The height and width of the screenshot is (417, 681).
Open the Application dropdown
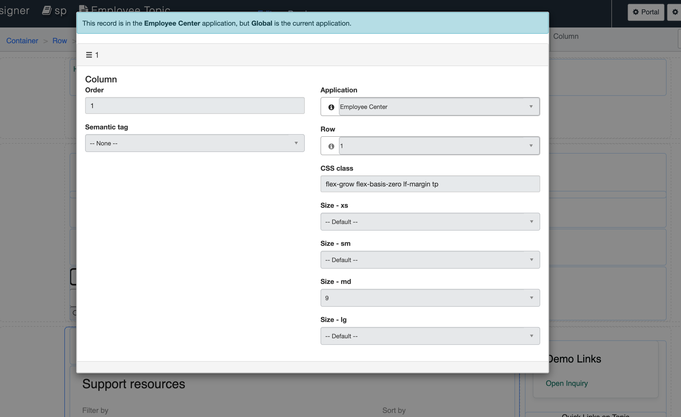click(439, 107)
